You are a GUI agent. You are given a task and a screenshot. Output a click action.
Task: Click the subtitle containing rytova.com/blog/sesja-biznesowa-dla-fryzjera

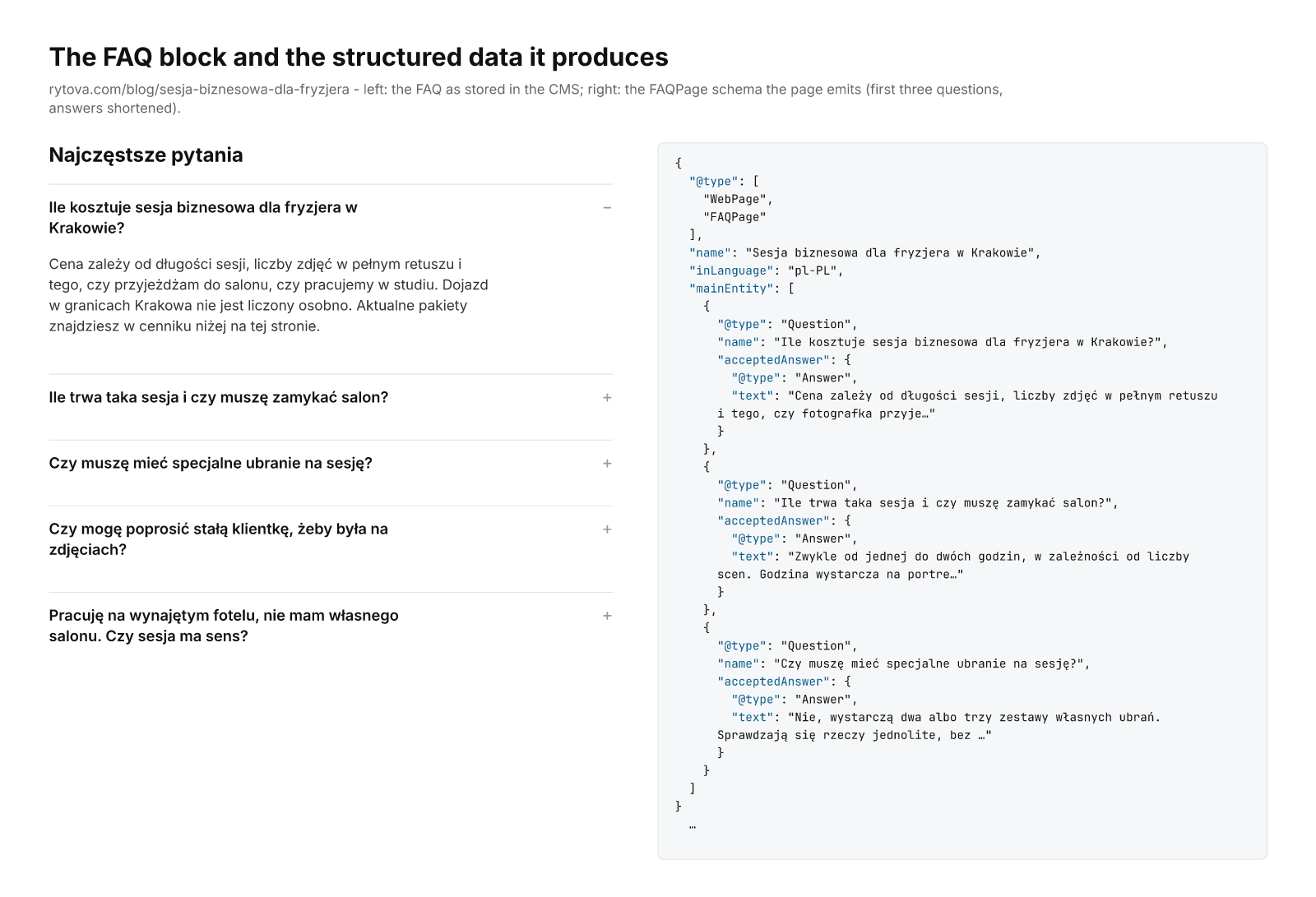click(x=526, y=99)
